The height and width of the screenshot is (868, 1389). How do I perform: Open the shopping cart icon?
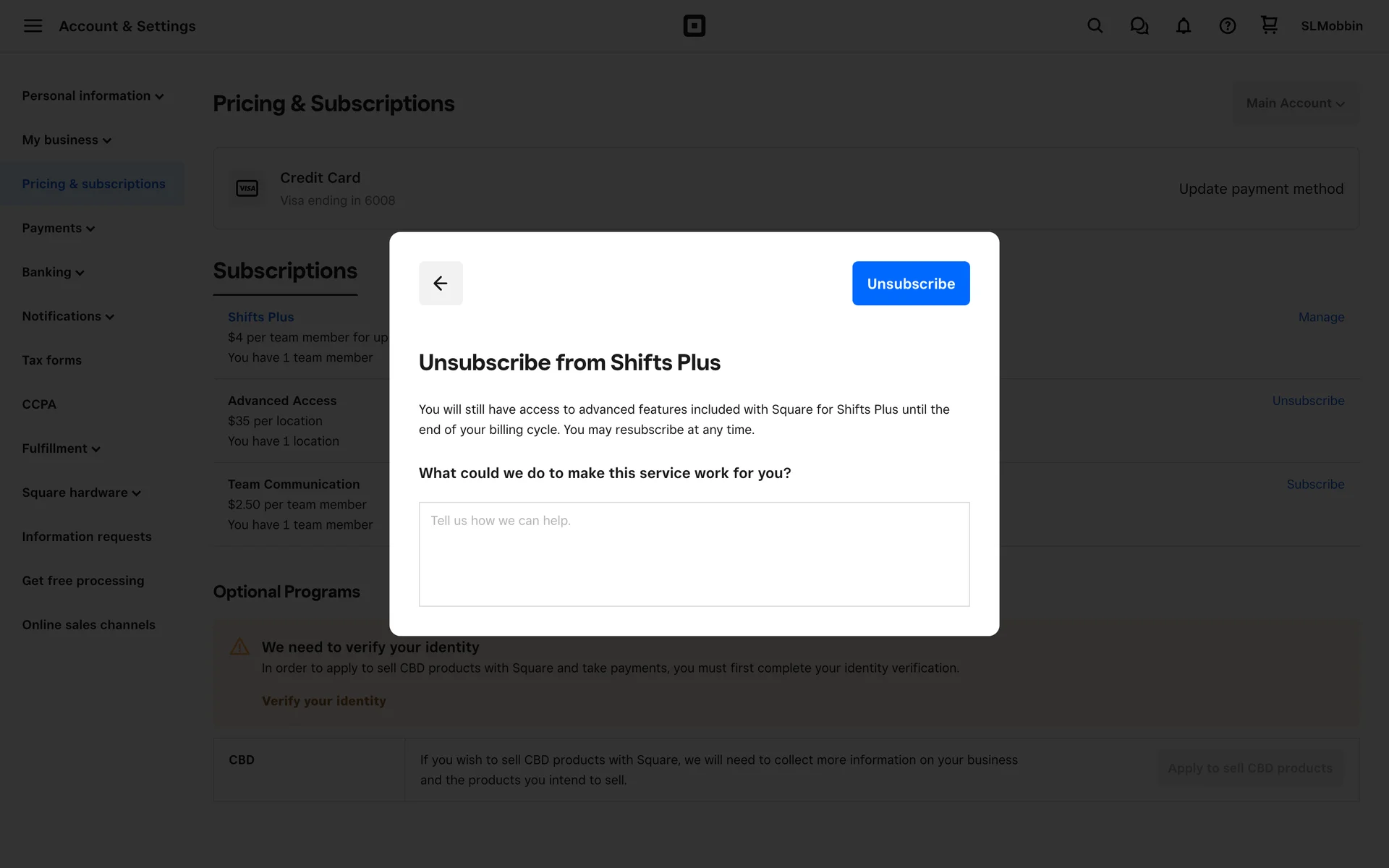[1269, 25]
